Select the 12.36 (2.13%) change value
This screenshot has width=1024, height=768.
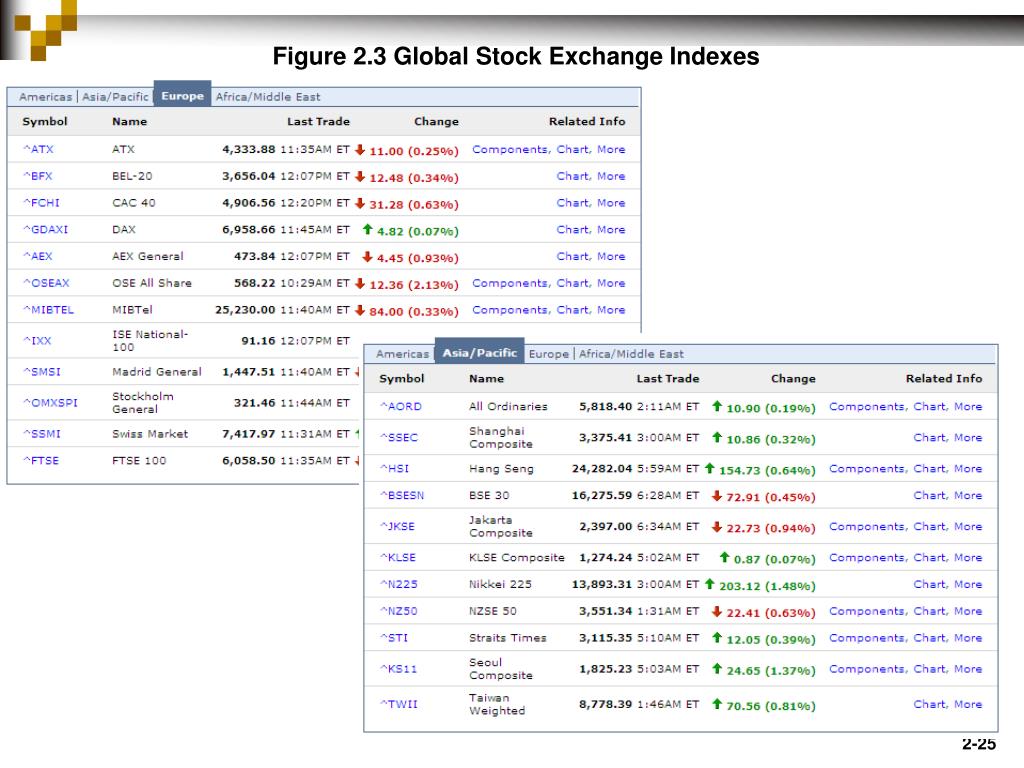point(414,285)
